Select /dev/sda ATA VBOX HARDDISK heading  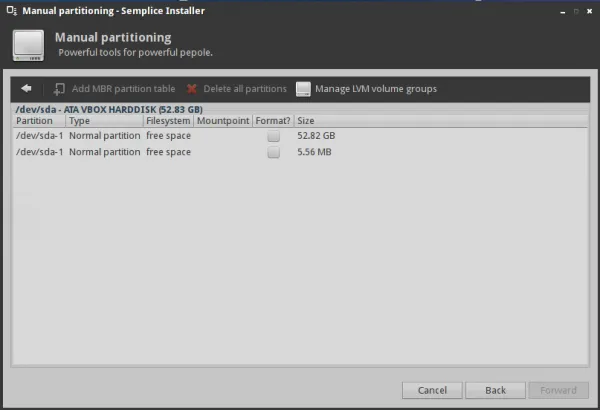(x=109, y=109)
